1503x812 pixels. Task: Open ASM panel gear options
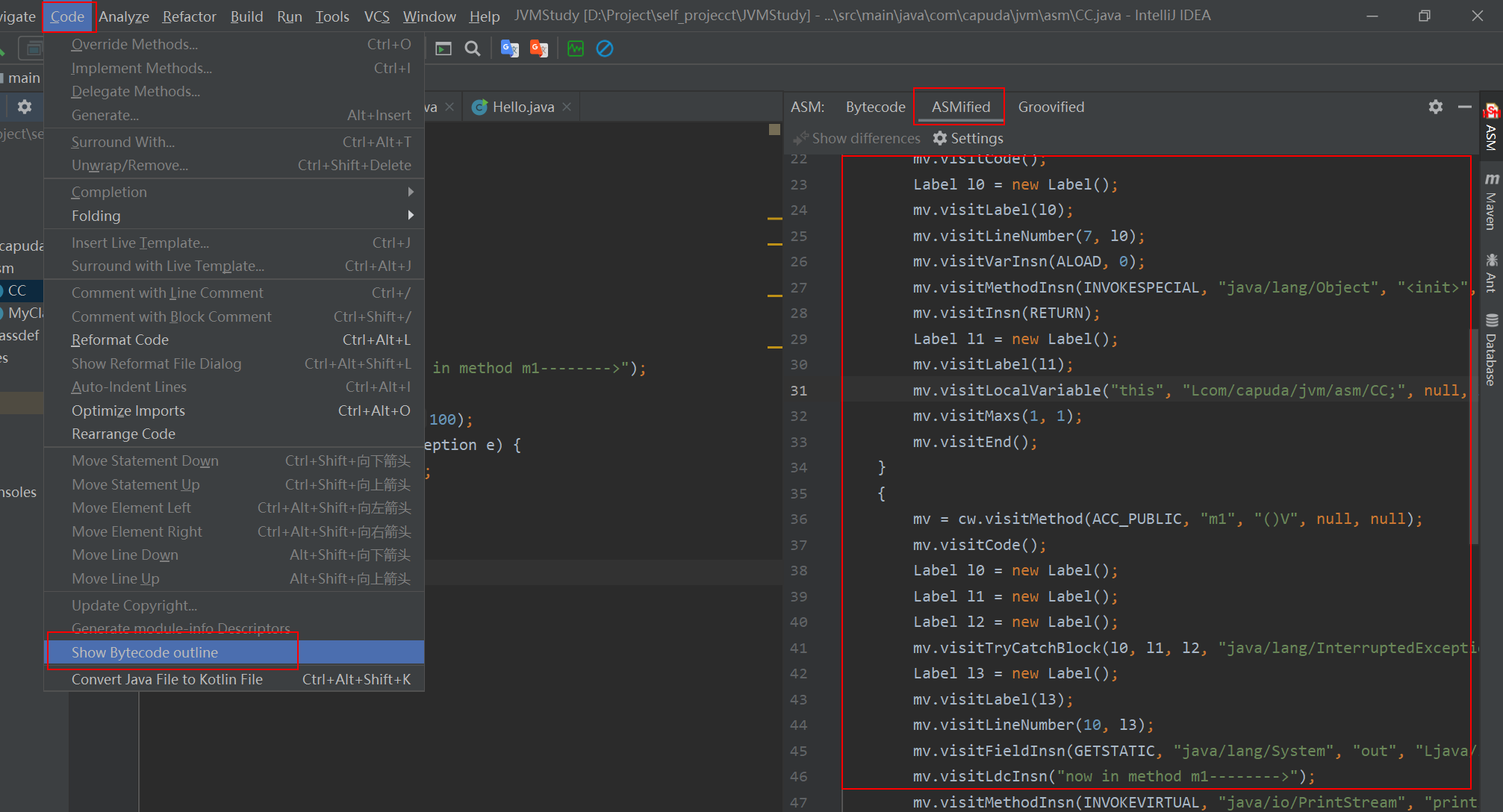(x=1436, y=107)
